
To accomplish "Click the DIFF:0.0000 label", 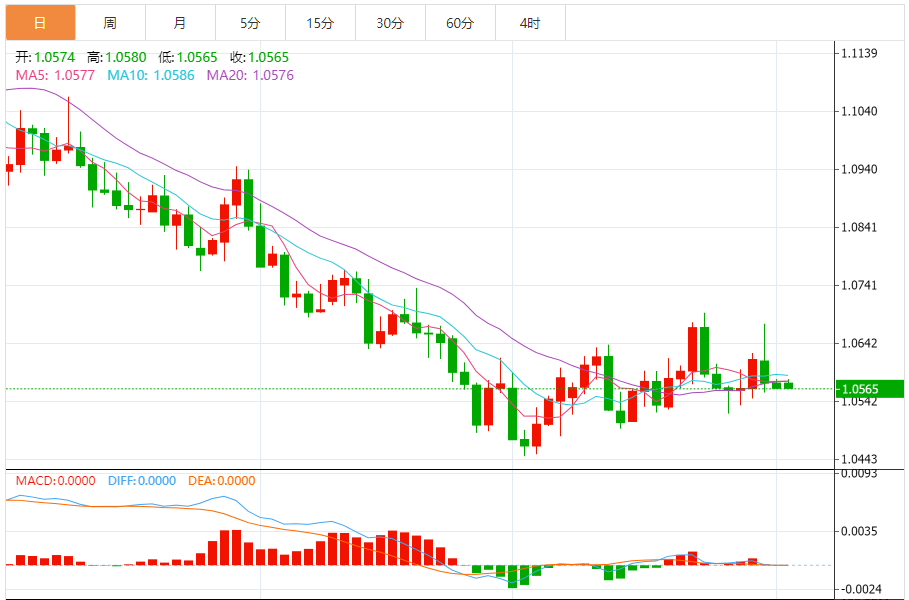I will 142,481.
